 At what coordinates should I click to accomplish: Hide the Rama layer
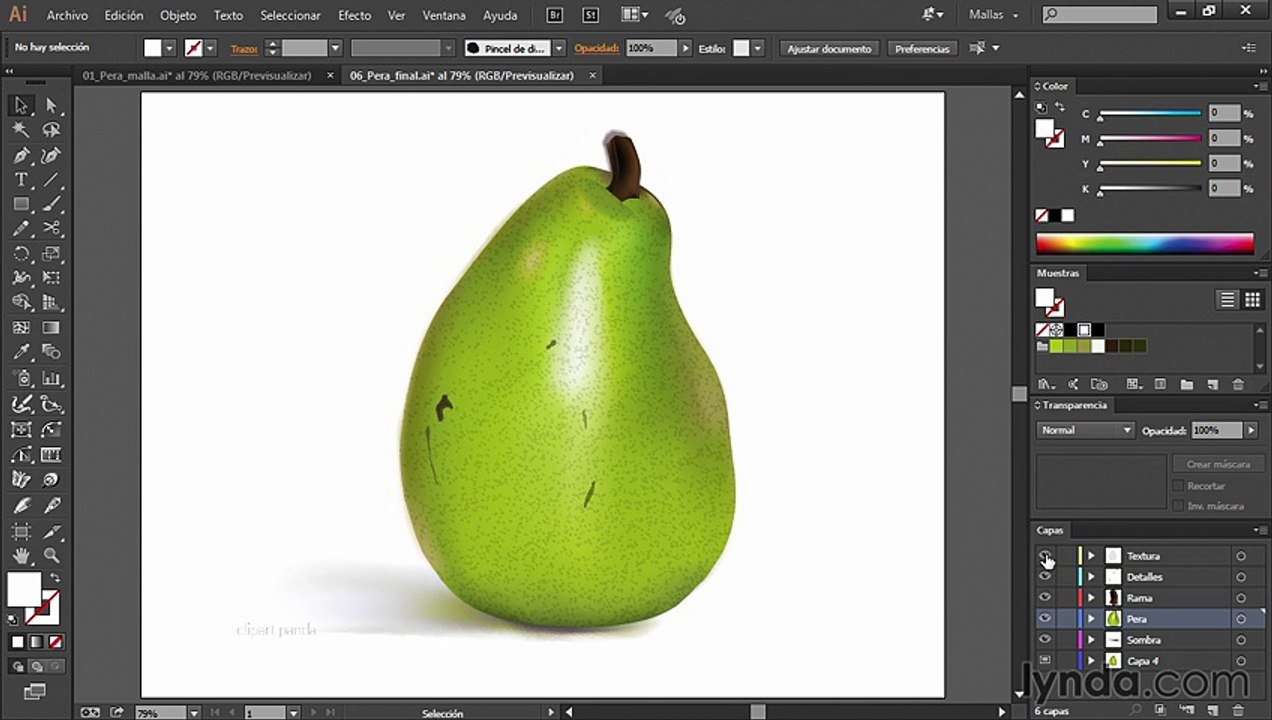tap(1045, 598)
